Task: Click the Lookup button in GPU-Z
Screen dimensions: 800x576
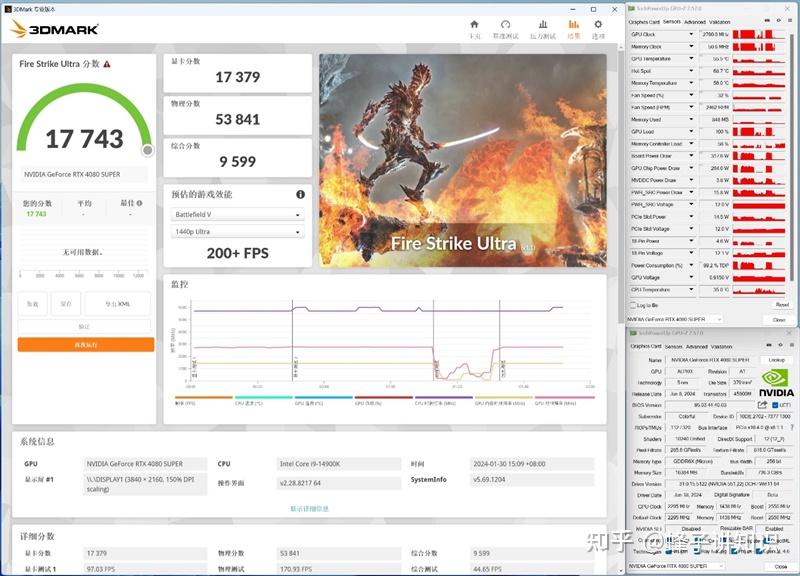Action: point(776,360)
